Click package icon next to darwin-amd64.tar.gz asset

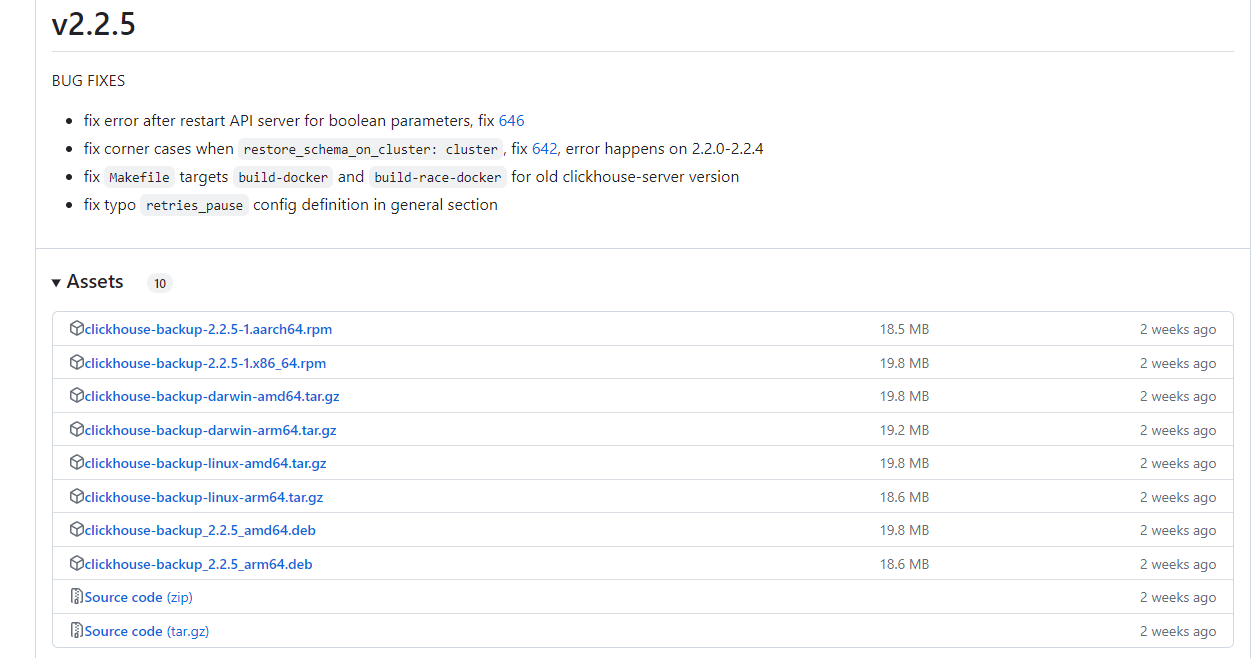point(76,396)
